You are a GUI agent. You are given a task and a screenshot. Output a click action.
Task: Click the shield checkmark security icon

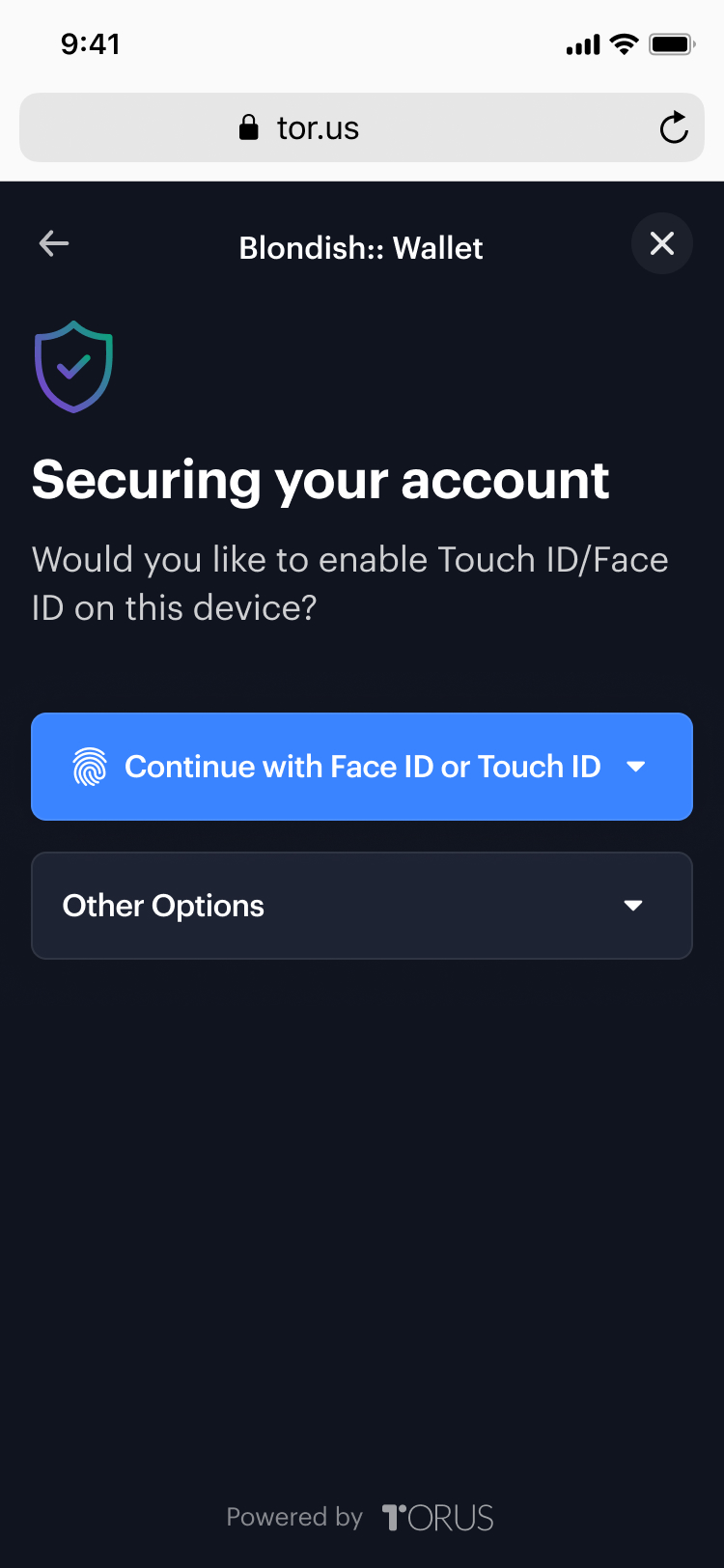[74, 367]
